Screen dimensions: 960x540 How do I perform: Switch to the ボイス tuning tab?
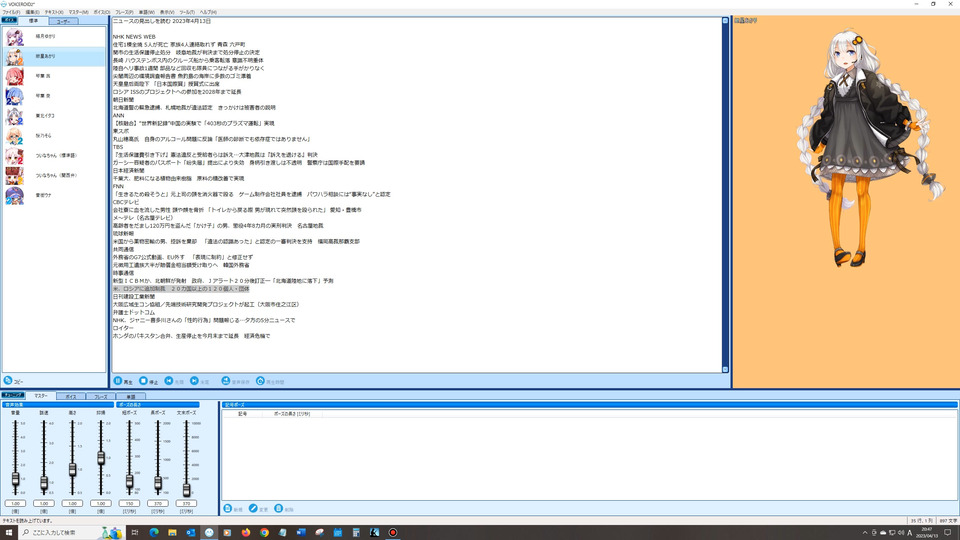(x=71, y=397)
